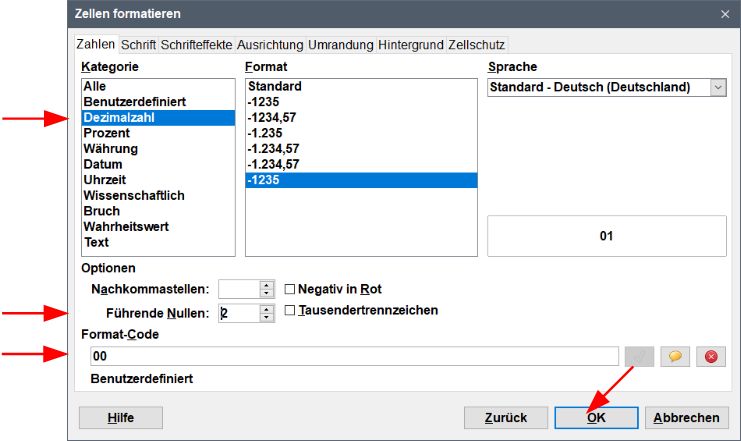Decrease Nachkommastellen with the down arrow
This screenshot has width=741, height=441.
click(x=267, y=294)
